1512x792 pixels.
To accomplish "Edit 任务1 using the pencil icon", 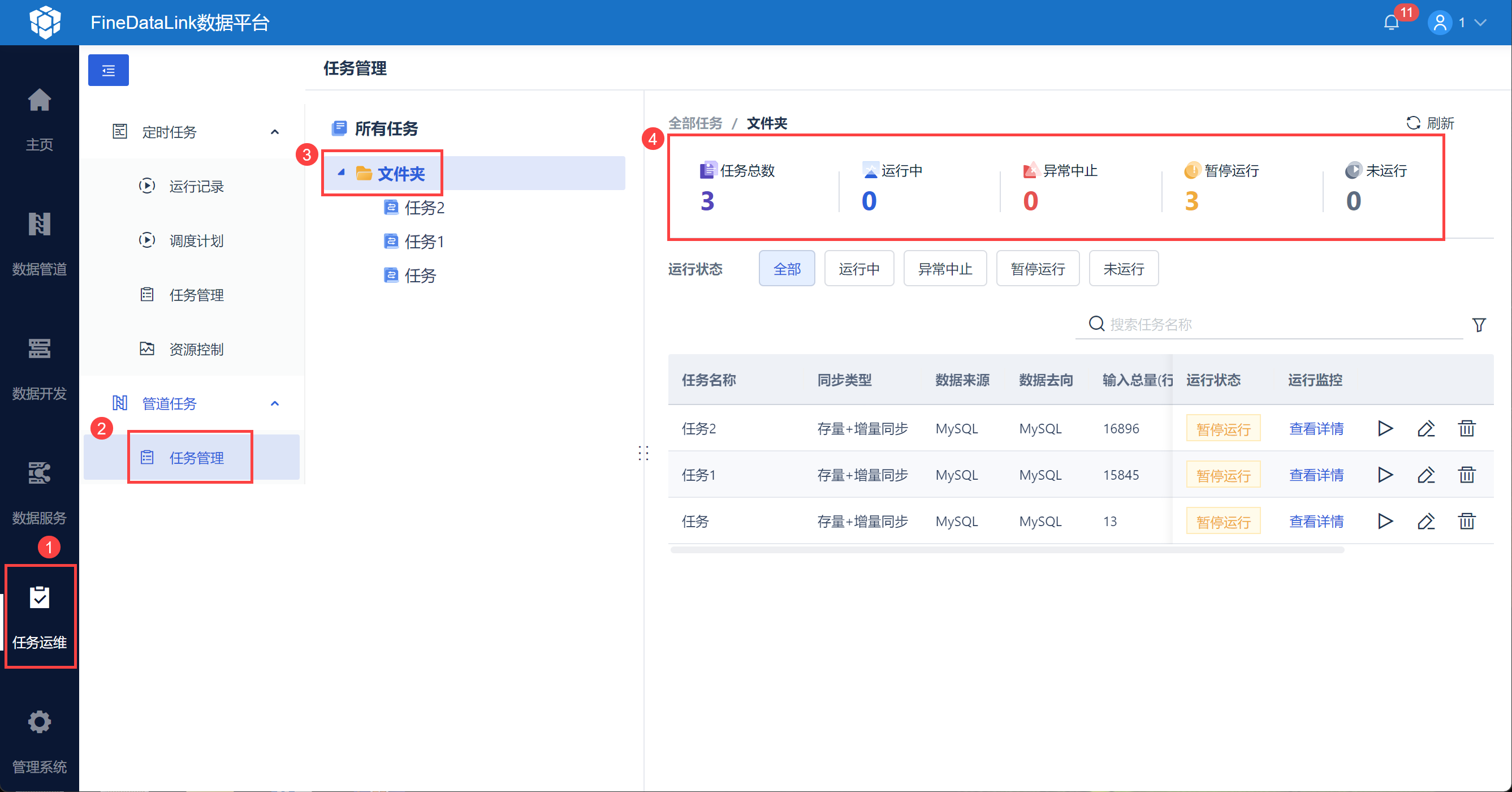I will [1425, 475].
